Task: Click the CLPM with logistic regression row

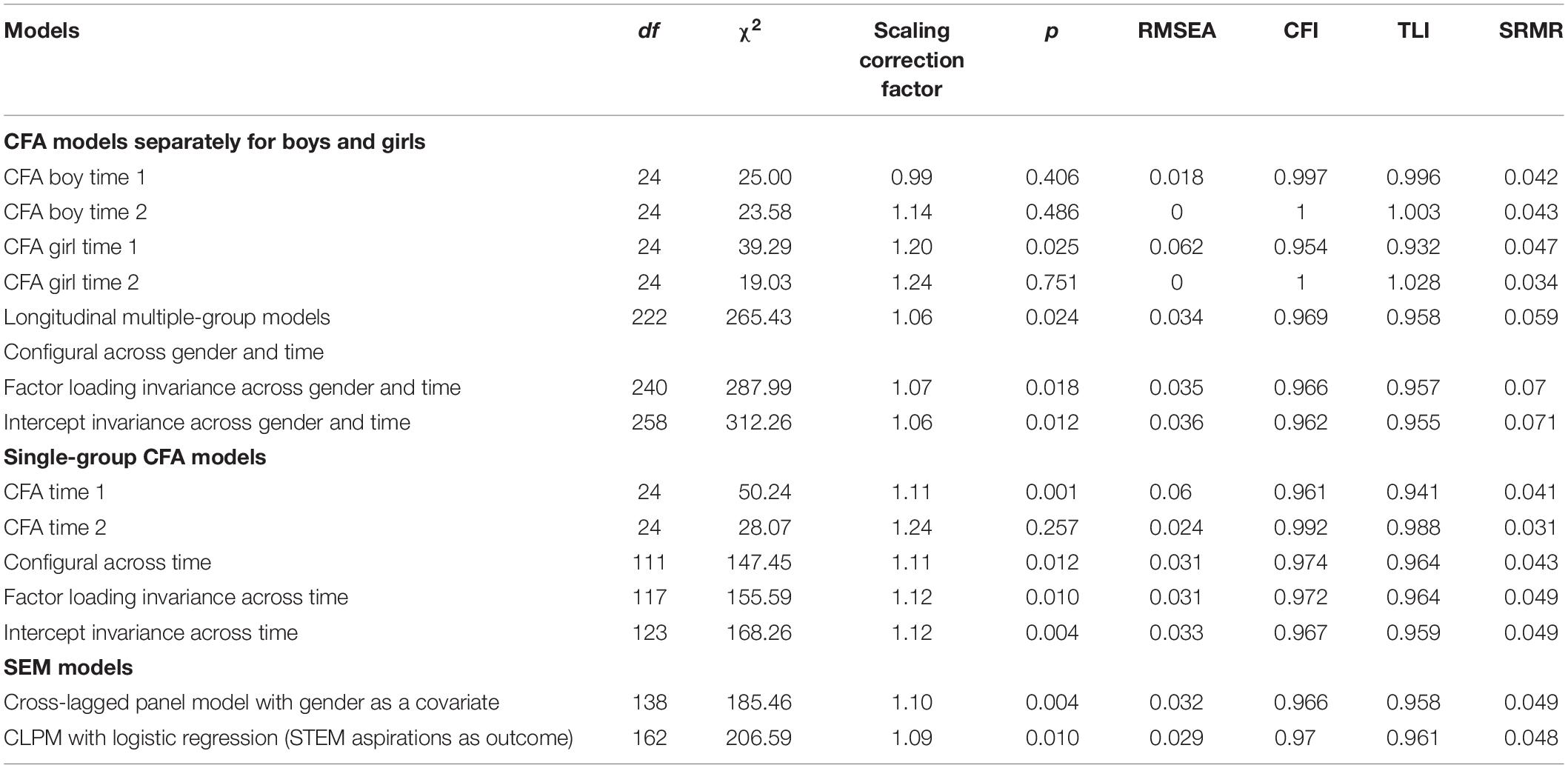Action: point(784,738)
